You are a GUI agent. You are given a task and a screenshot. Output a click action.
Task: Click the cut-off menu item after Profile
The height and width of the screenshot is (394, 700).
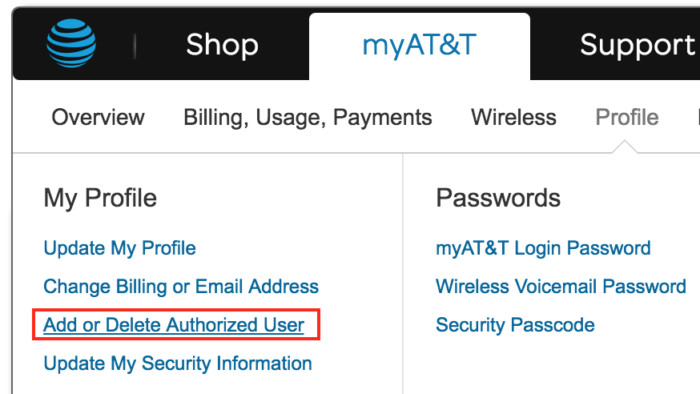[697, 117]
